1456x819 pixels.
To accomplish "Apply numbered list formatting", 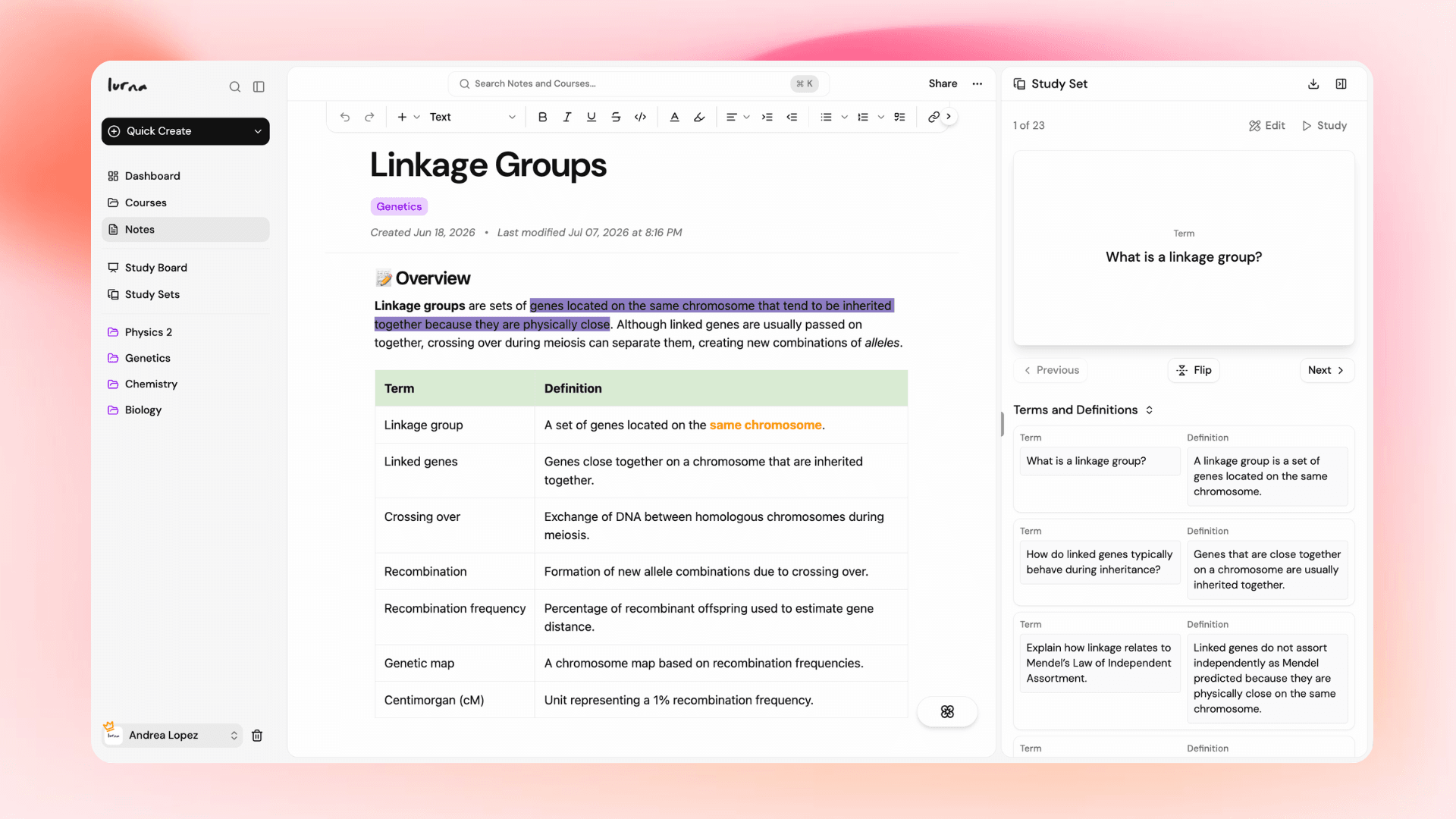I will pos(862,117).
